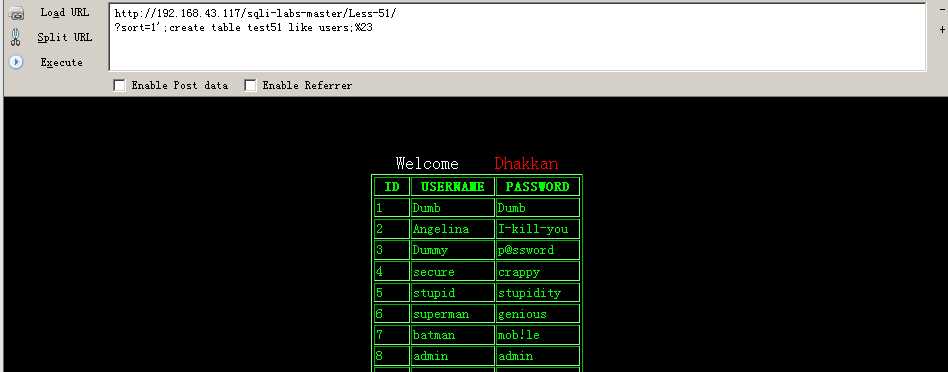Click the PASSWORD column header
The width and height of the screenshot is (948, 372).
click(537, 186)
